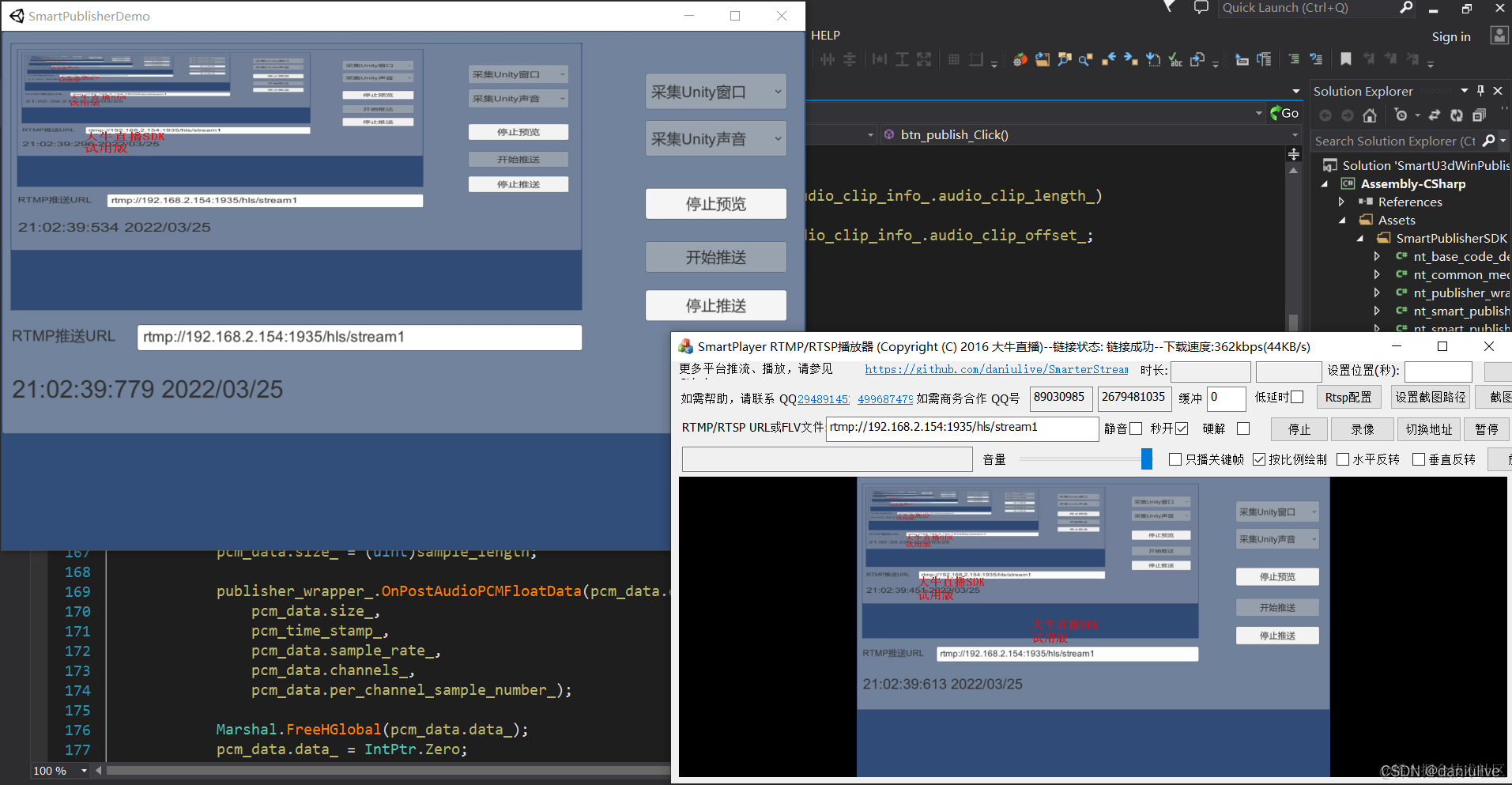This screenshot has height=785, width=1512.
Task: Click the 音量 volume slider handle
Action: tap(1147, 459)
